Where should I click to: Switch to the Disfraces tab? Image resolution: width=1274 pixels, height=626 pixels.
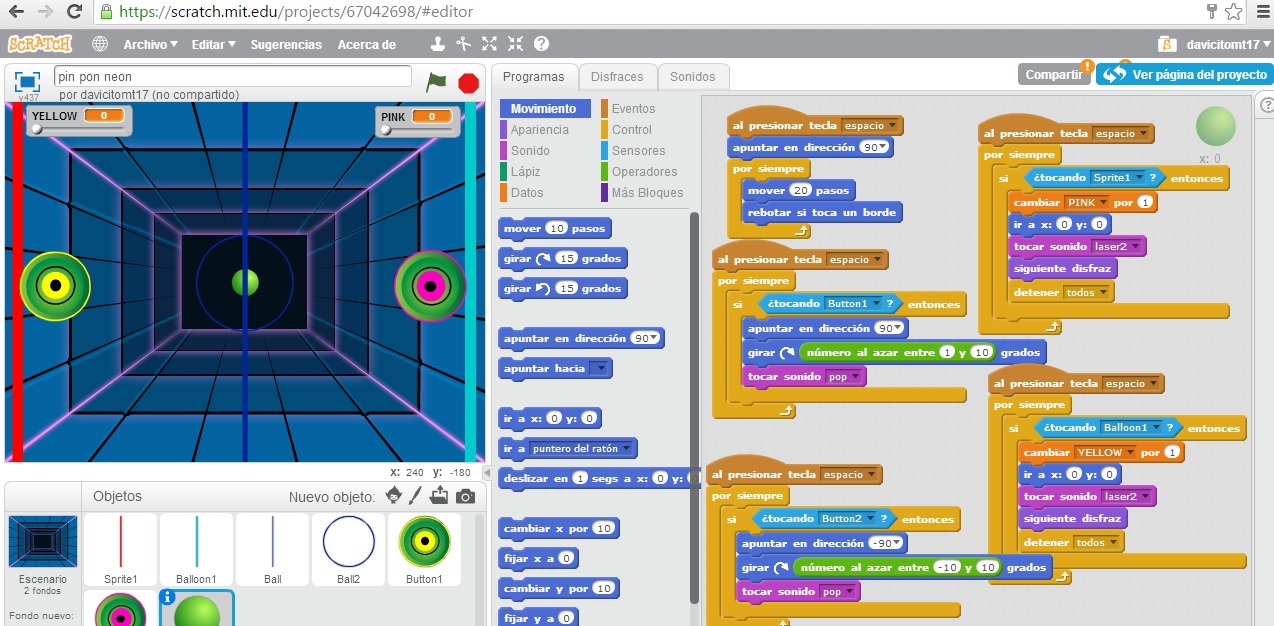point(618,75)
